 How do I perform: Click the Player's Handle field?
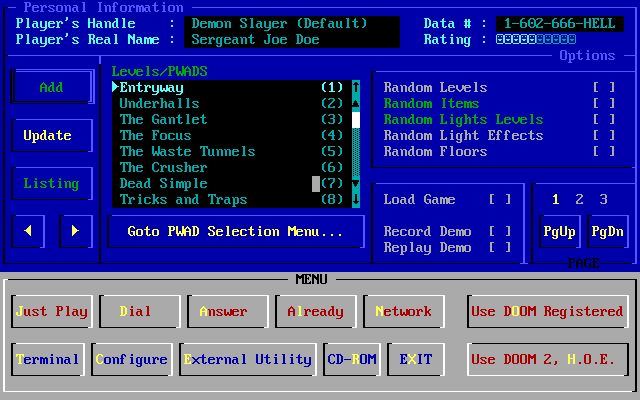click(x=292, y=24)
